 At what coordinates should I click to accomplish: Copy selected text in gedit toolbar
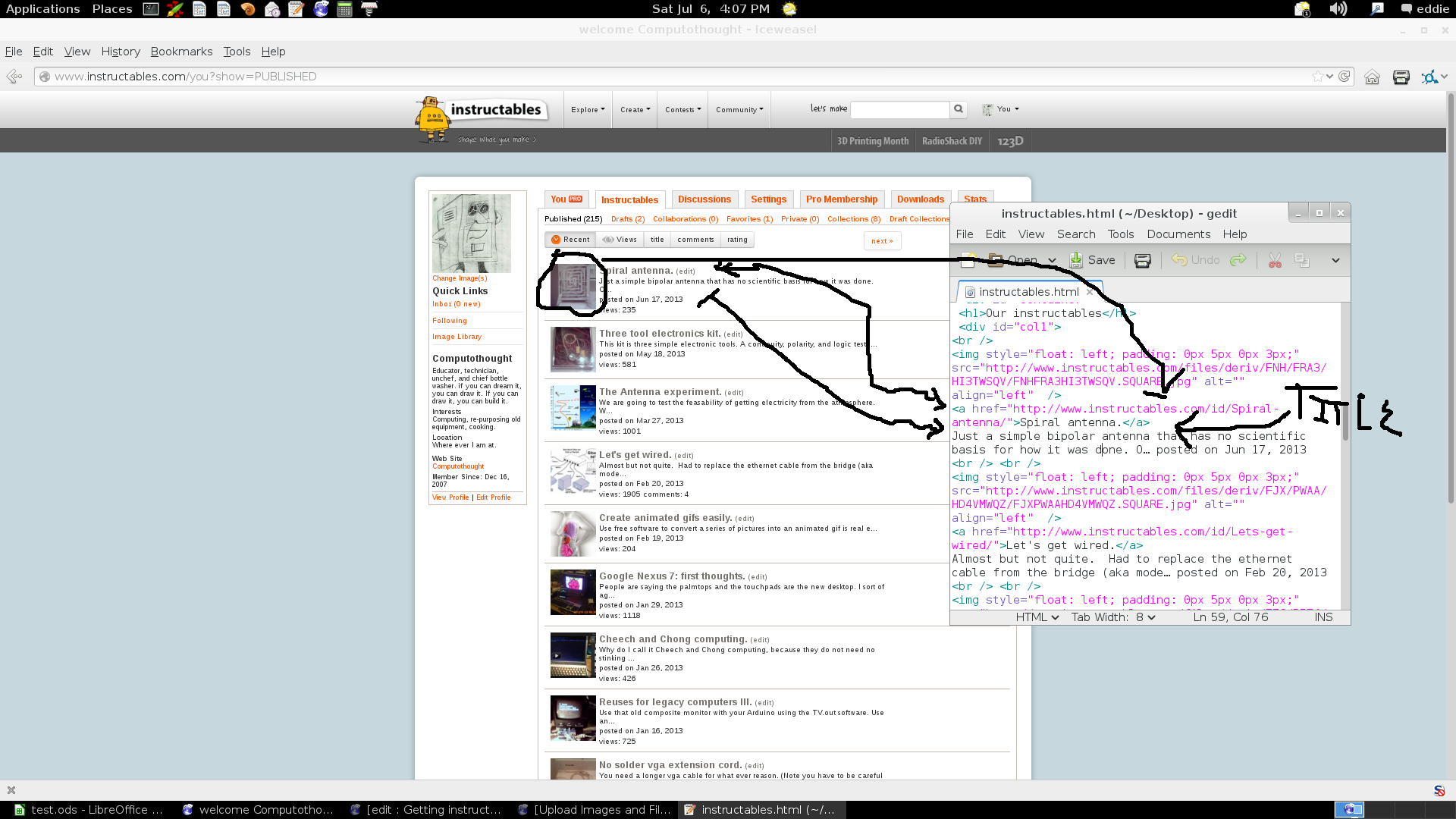pyautogui.click(x=1302, y=260)
